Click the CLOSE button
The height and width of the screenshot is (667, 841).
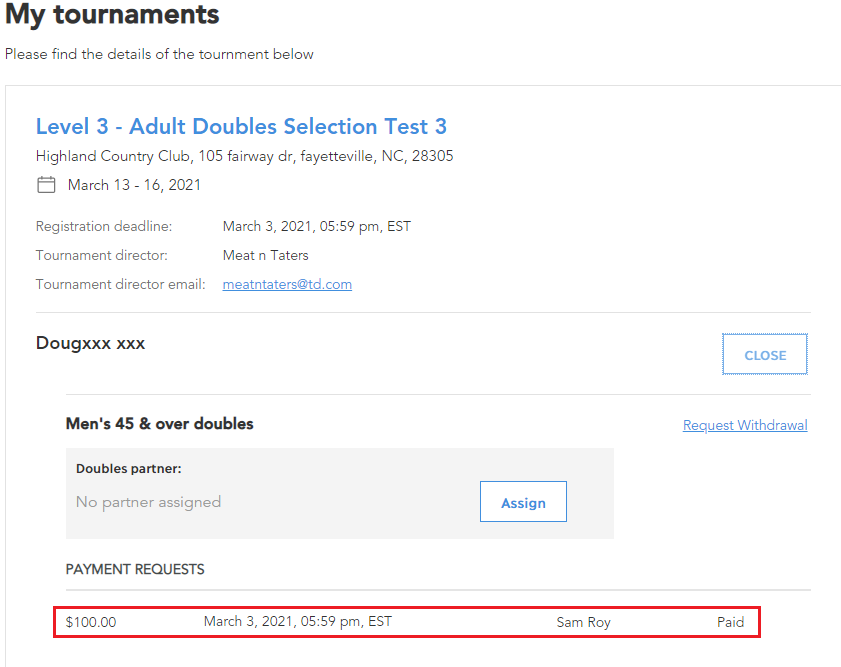765,355
